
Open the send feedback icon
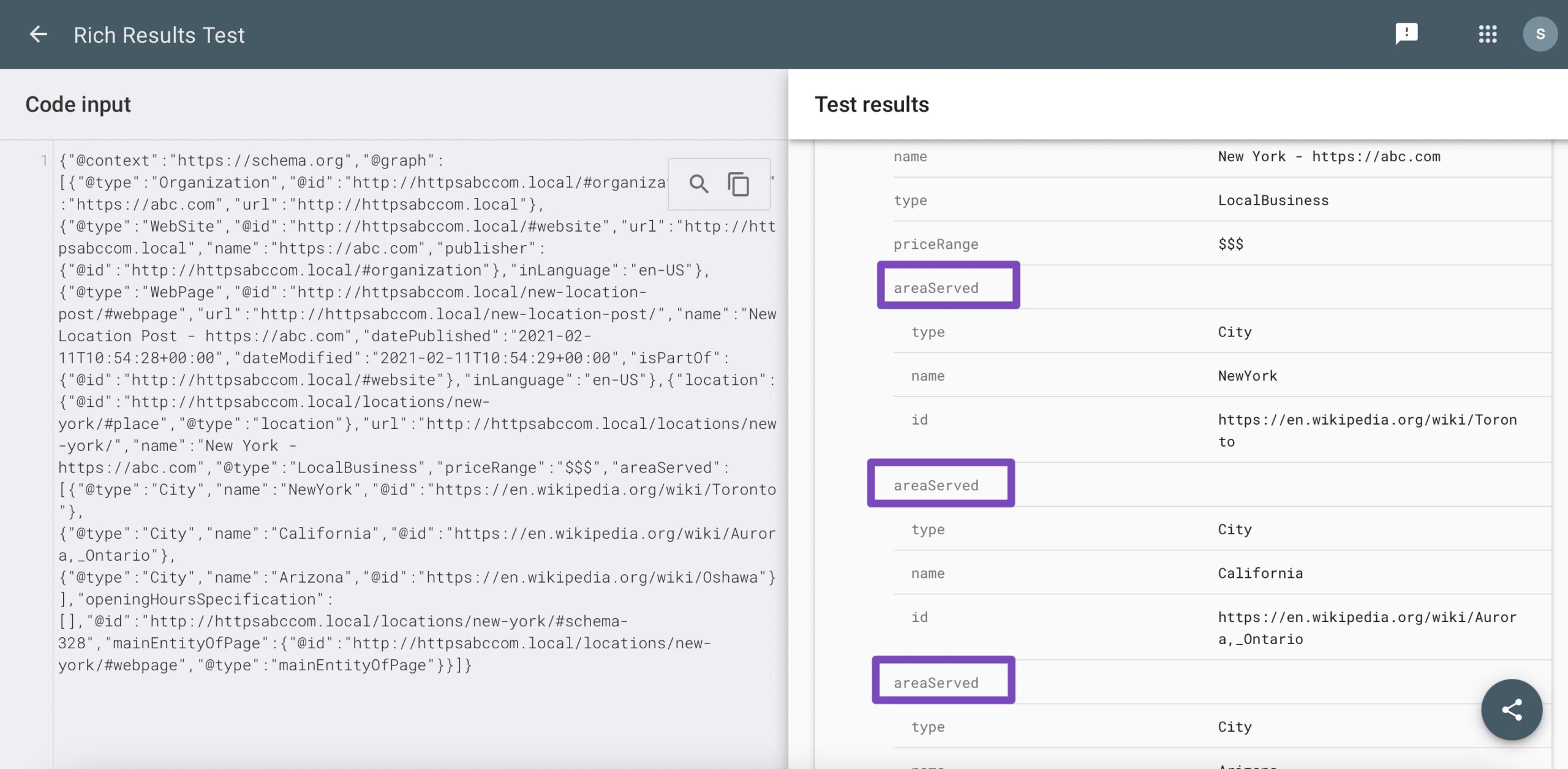tap(1406, 34)
